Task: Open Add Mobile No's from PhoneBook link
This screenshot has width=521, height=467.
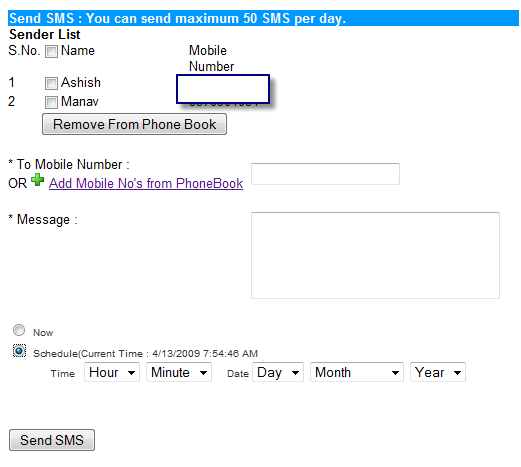Action: point(146,183)
